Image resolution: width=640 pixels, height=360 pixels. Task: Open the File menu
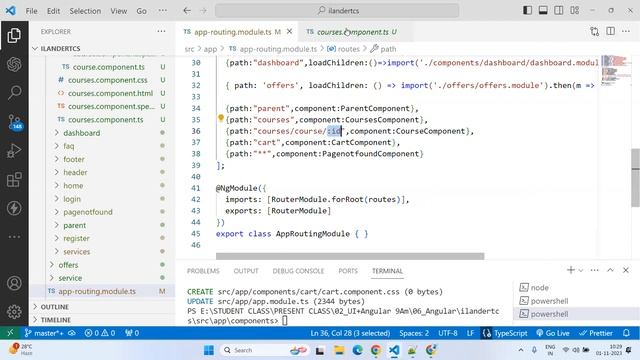[x=31, y=11]
